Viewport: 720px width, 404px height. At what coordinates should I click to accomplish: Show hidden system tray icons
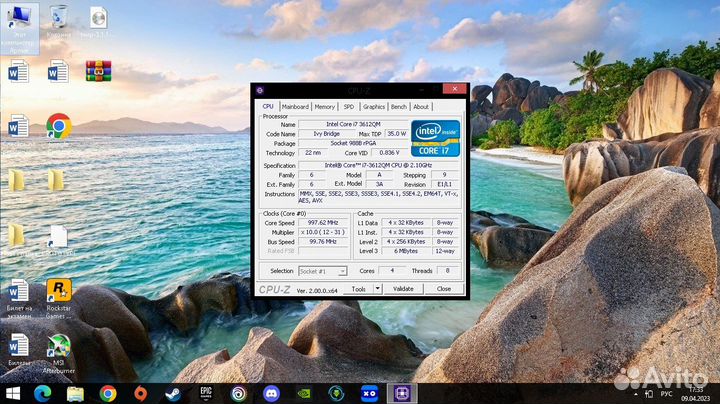click(636, 394)
